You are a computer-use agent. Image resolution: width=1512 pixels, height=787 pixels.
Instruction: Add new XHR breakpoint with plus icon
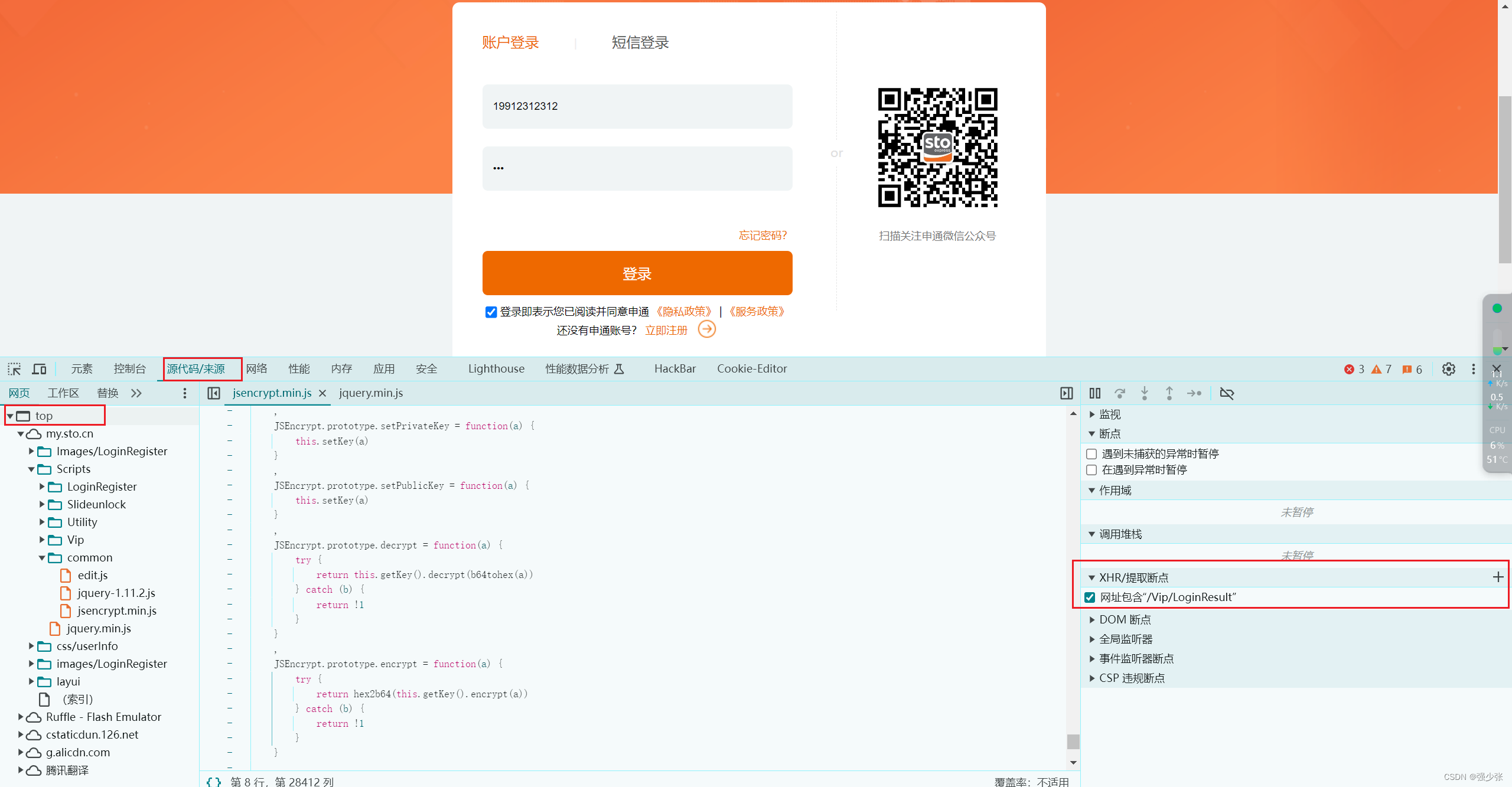(1498, 577)
